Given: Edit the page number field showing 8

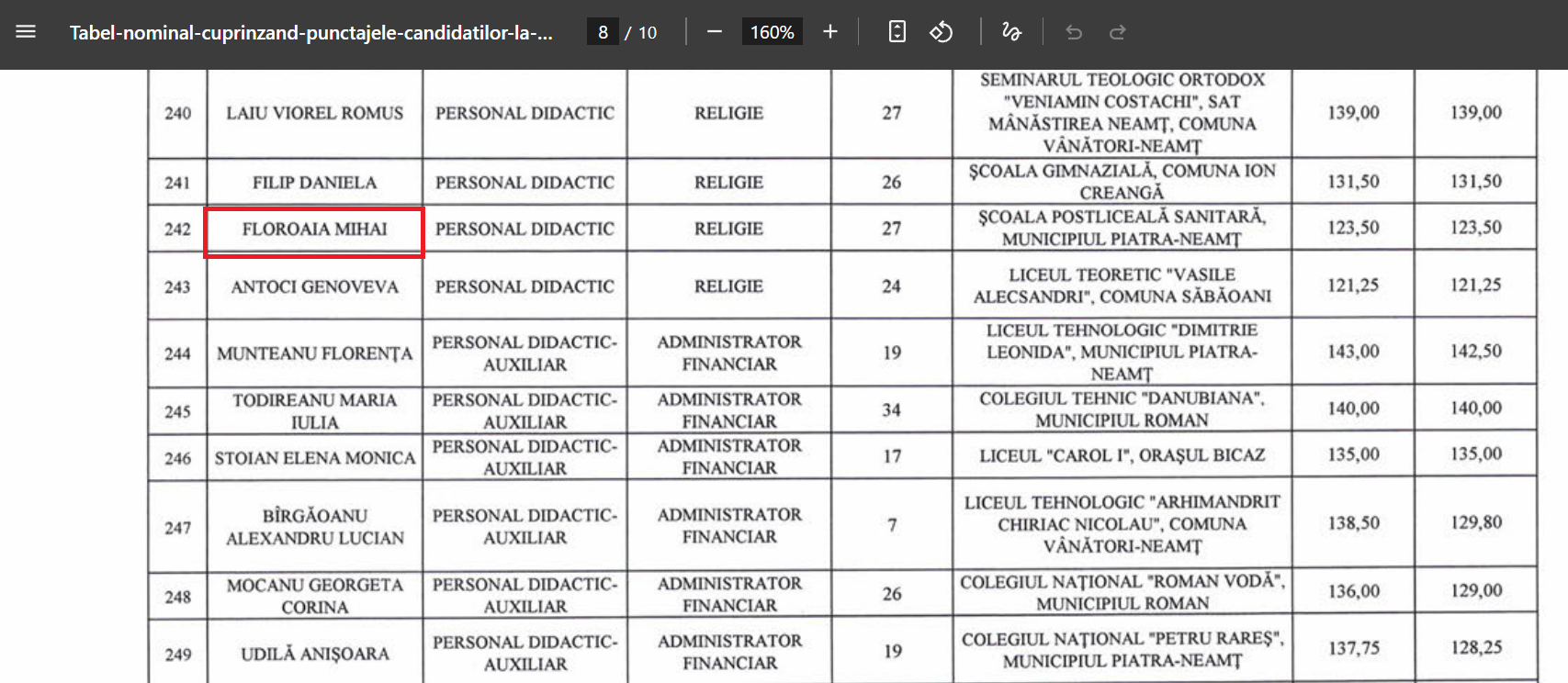Looking at the screenshot, I should click(603, 32).
